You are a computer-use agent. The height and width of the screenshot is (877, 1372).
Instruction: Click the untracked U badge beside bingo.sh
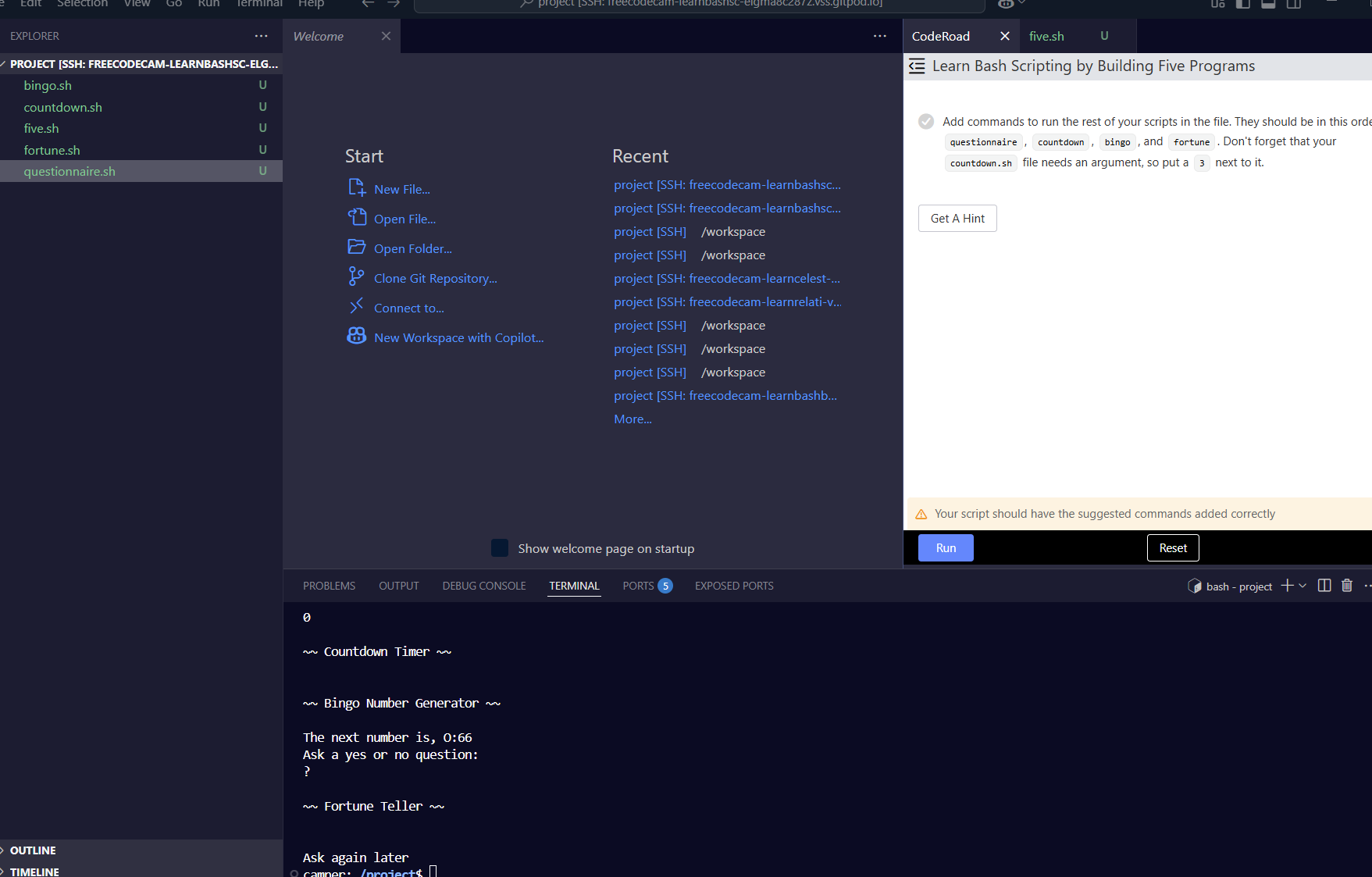coord(262,85)
